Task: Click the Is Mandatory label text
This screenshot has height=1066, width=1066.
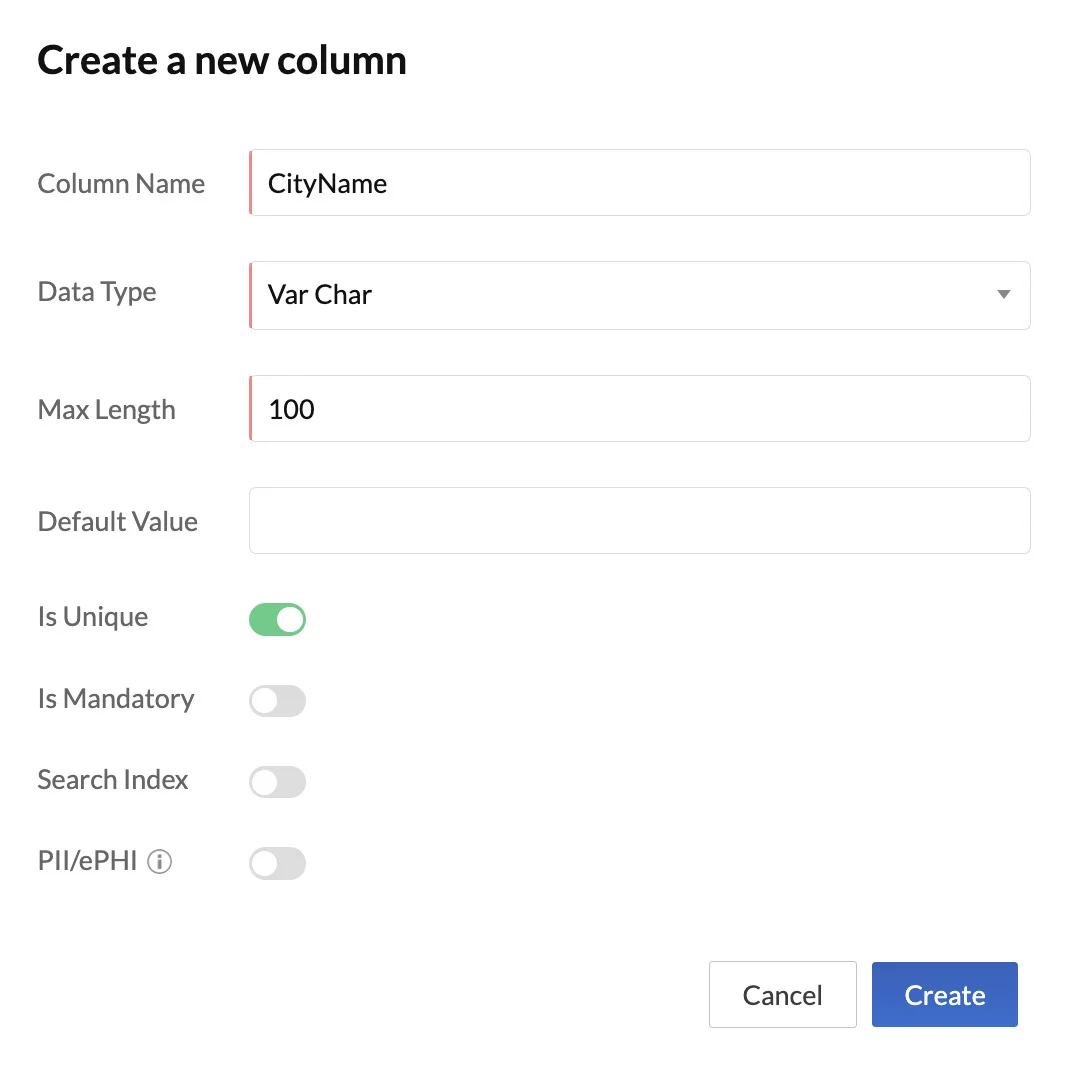Action: pos(116,699)
